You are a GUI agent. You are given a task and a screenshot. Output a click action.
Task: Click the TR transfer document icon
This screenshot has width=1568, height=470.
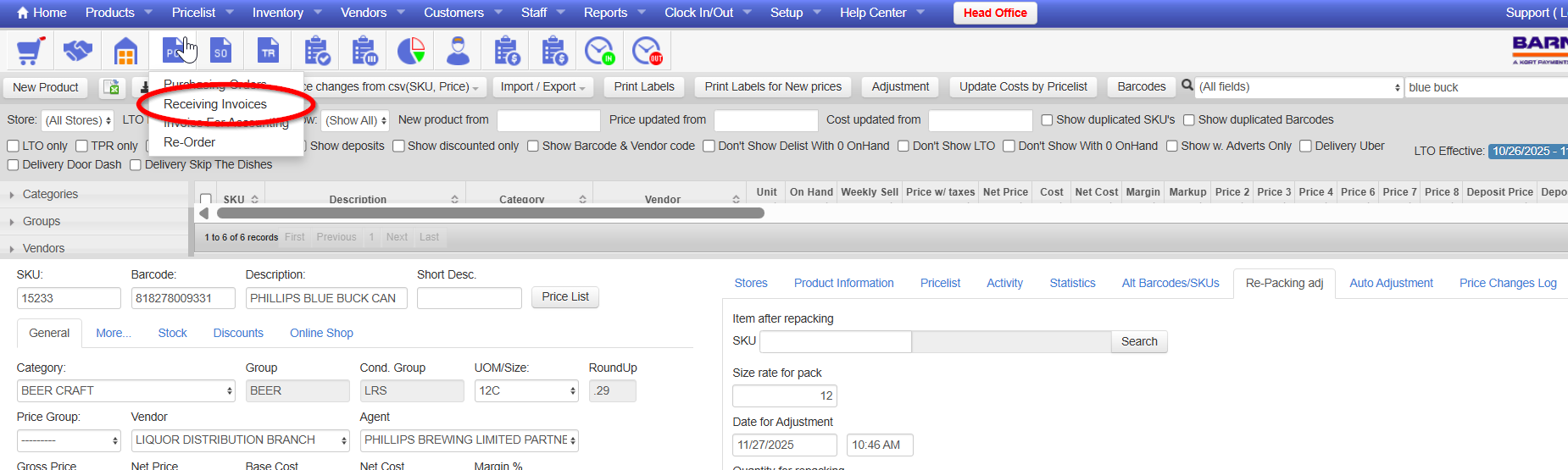[x=268, y=51]
